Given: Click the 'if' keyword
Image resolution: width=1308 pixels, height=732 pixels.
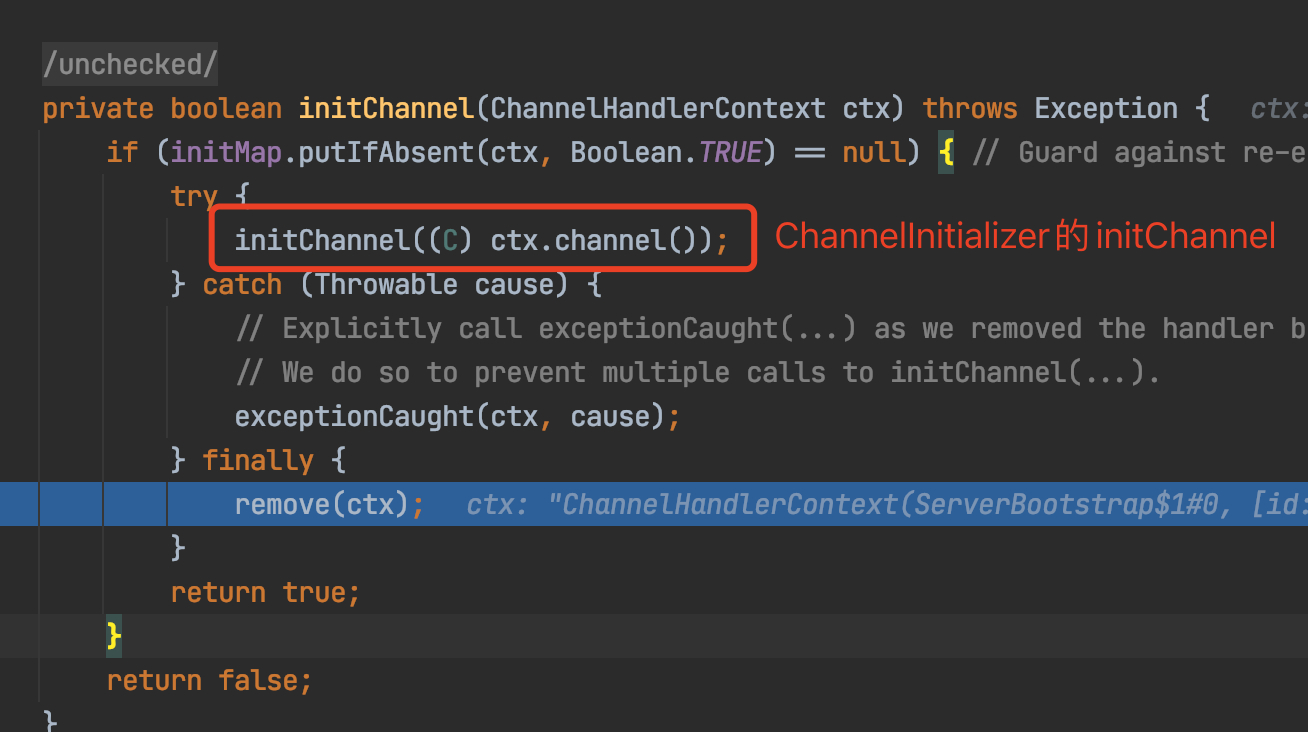Looking at the screenshot, I should coord(122,152).
